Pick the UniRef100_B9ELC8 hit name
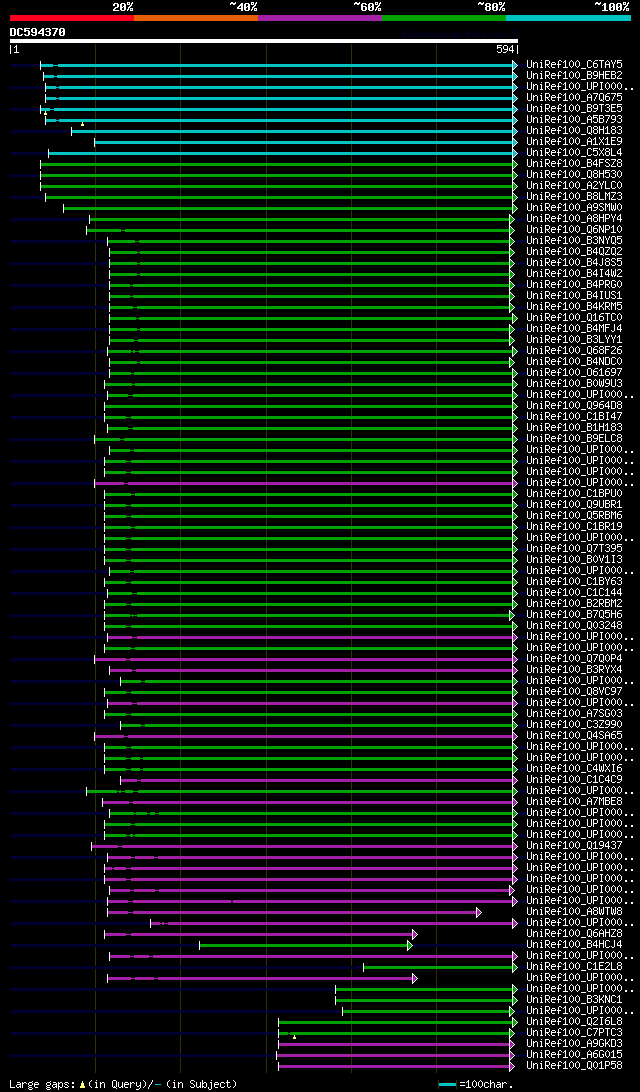 575,439
